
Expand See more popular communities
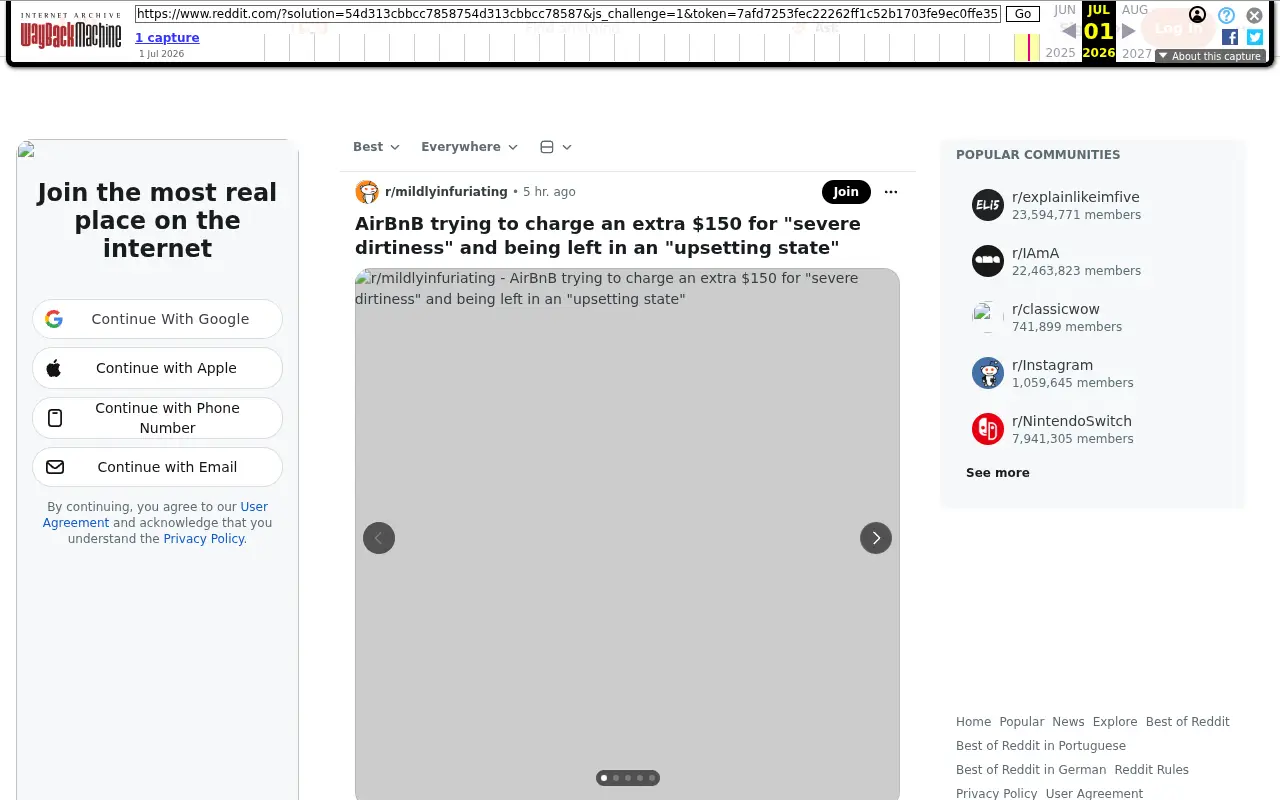tap(997, 473)
